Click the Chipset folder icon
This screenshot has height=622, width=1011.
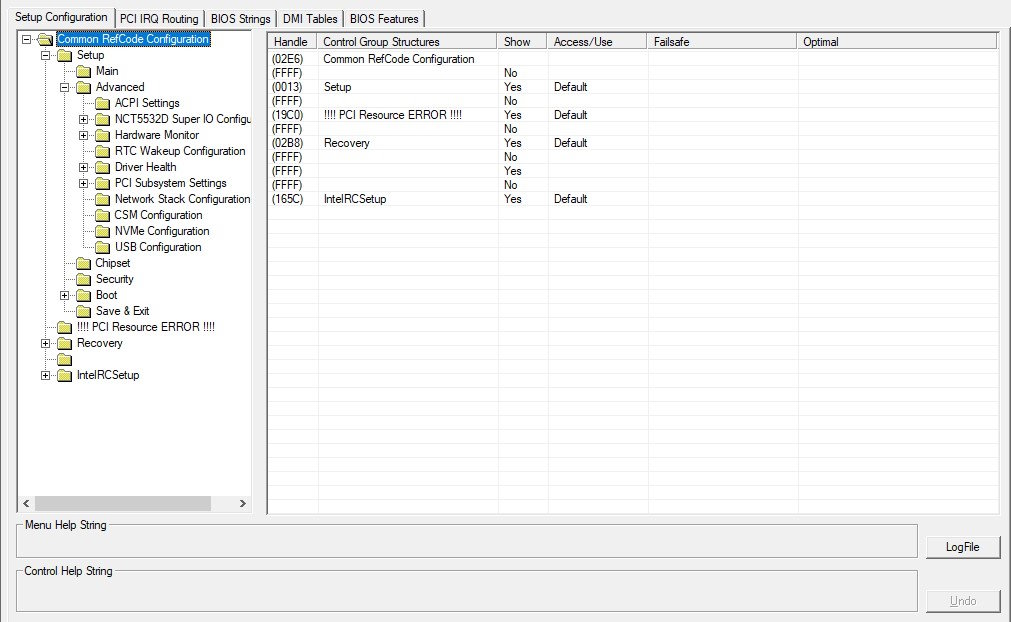84,263
